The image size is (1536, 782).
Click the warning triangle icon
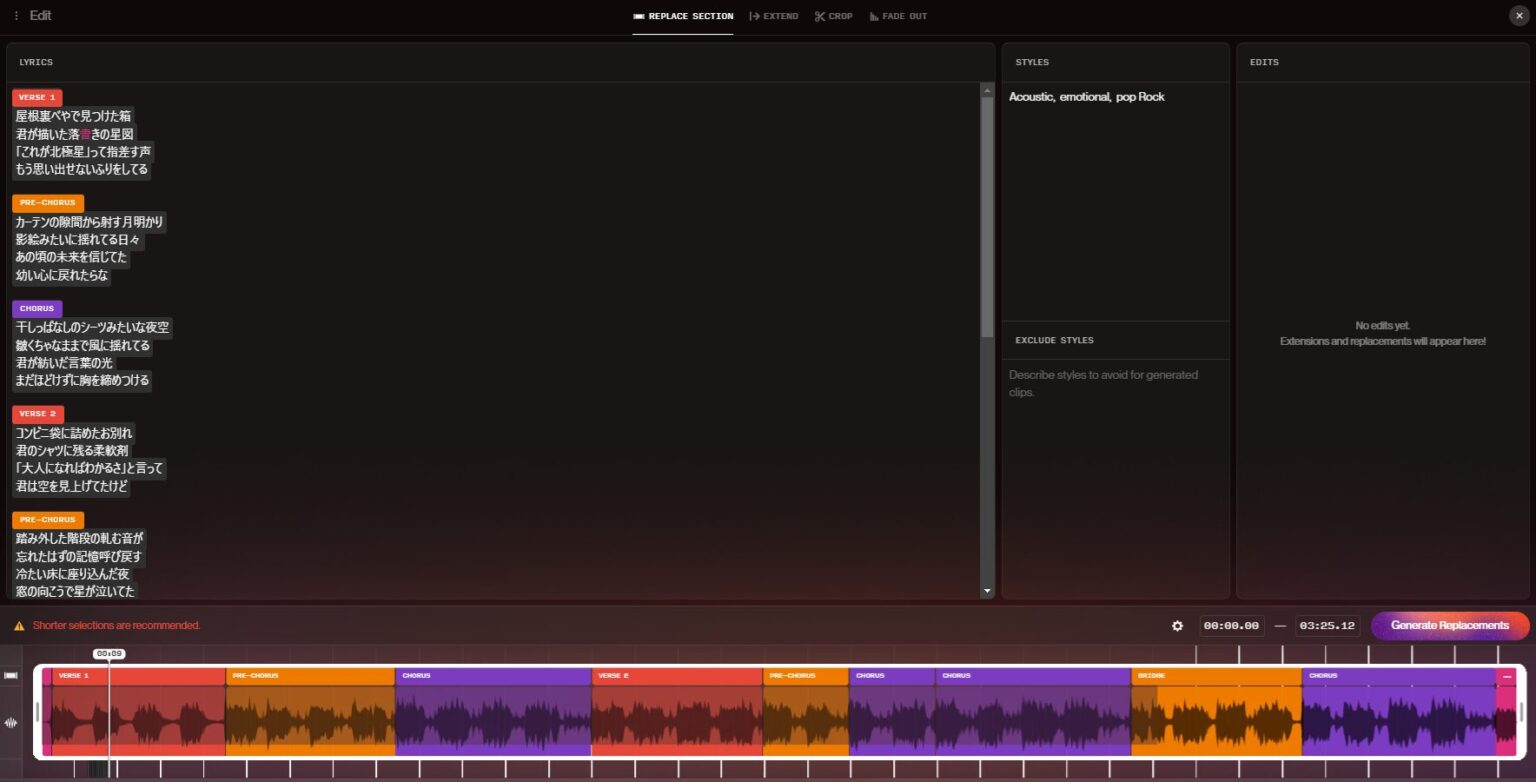pos(19,626)
